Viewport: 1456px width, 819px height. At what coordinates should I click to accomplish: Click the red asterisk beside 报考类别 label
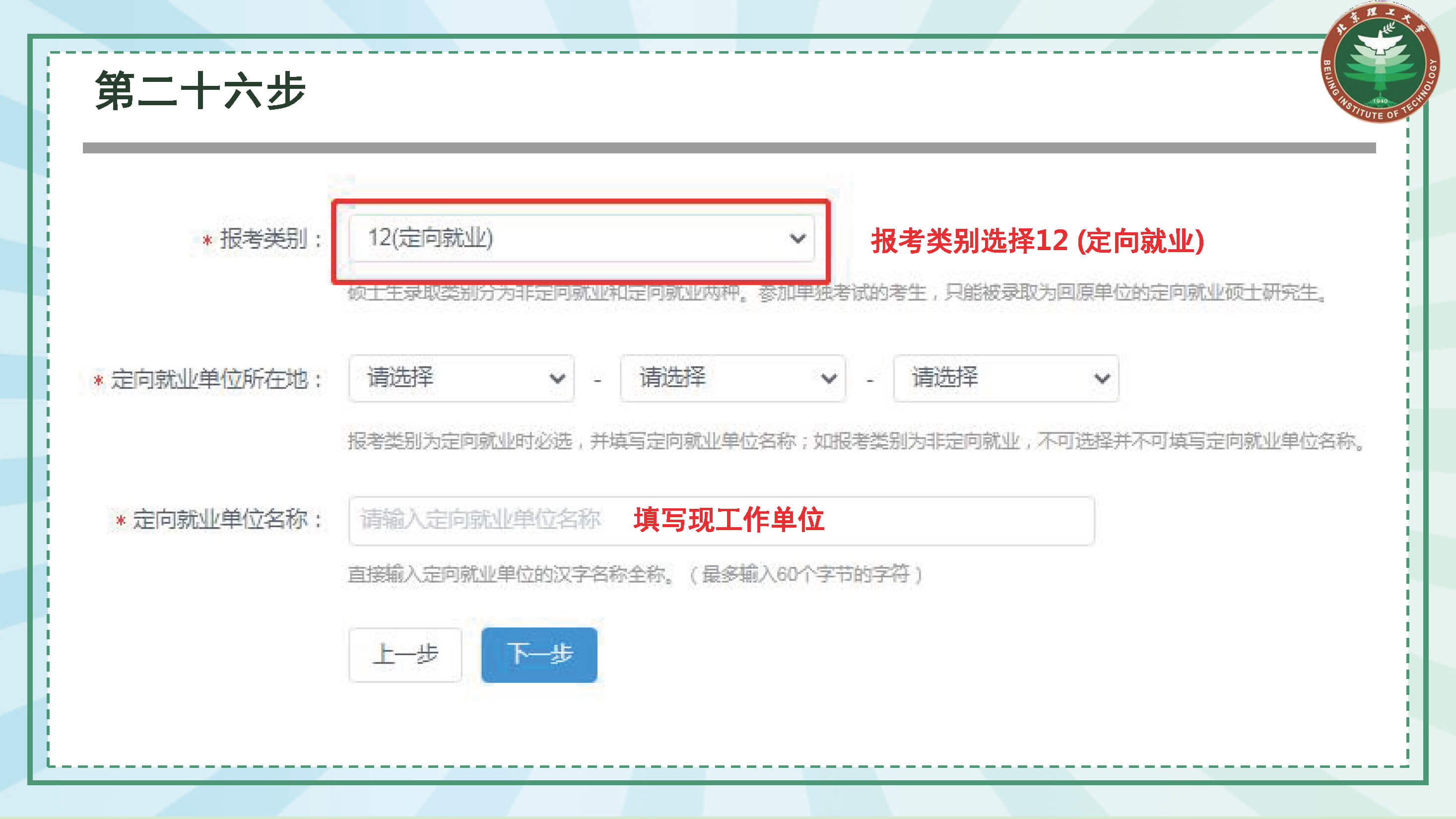pos(207,240)
